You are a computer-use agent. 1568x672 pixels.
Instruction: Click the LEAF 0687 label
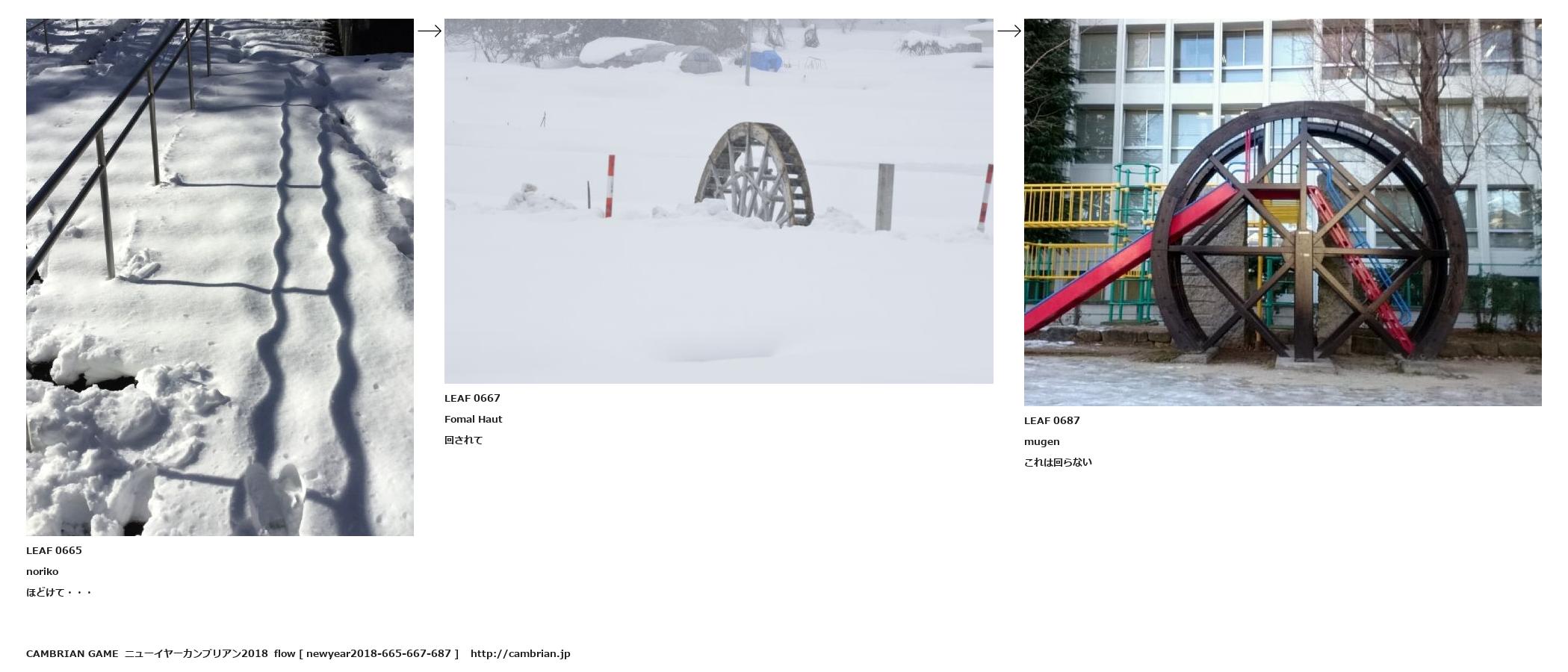(x=1052, y=420)
